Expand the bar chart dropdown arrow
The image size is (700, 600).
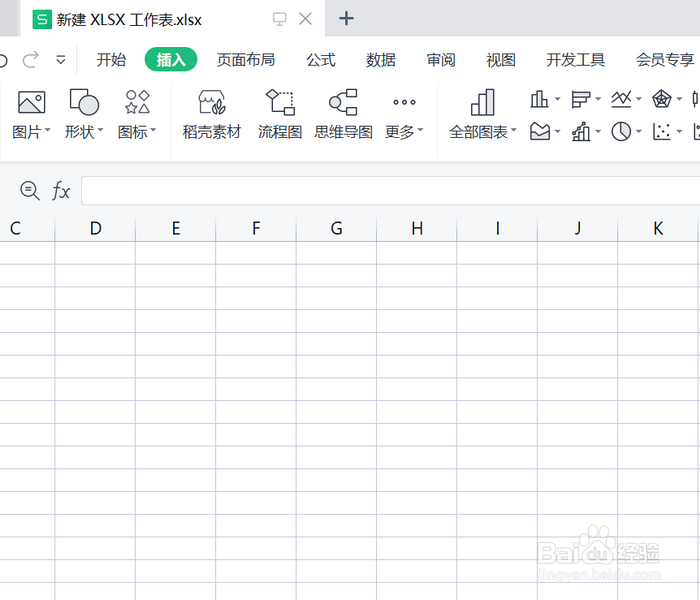(x=598, y=99)
